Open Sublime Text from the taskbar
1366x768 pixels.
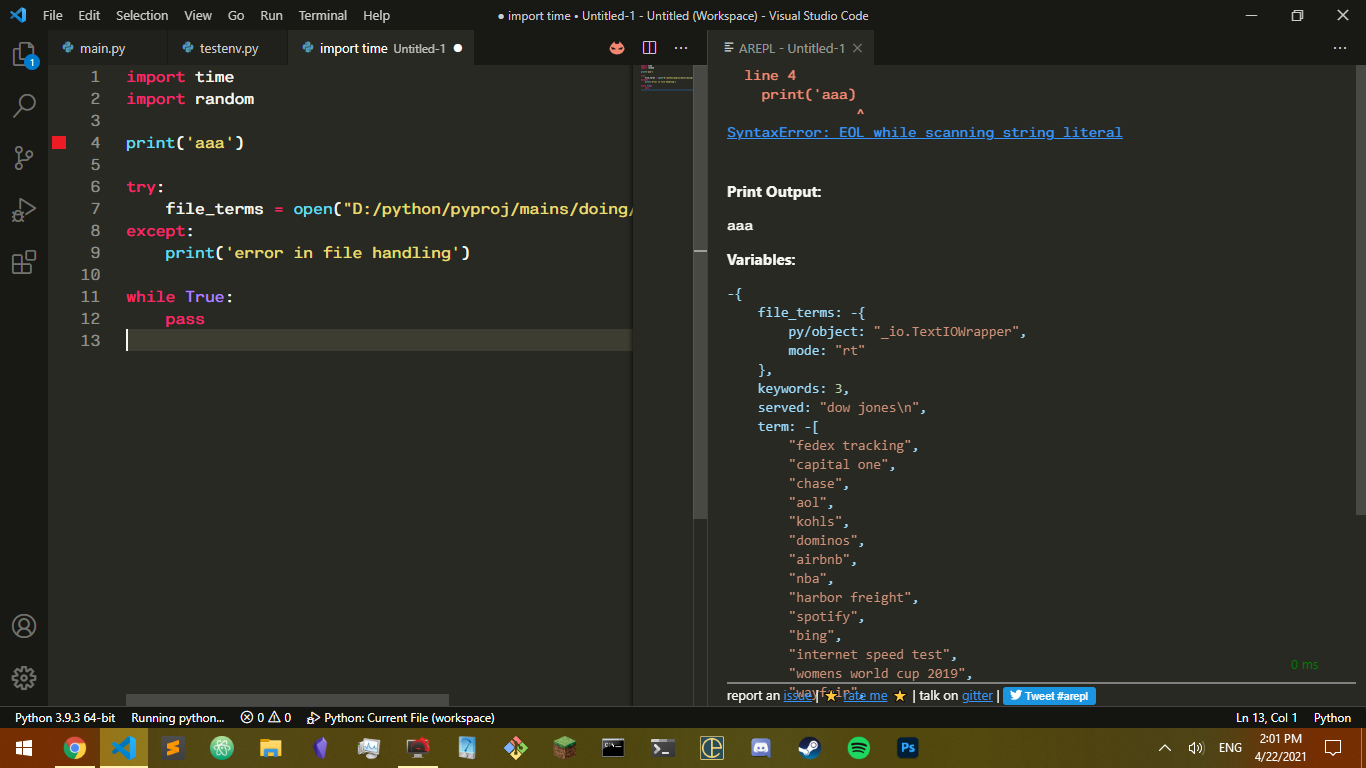pos(172,748)
